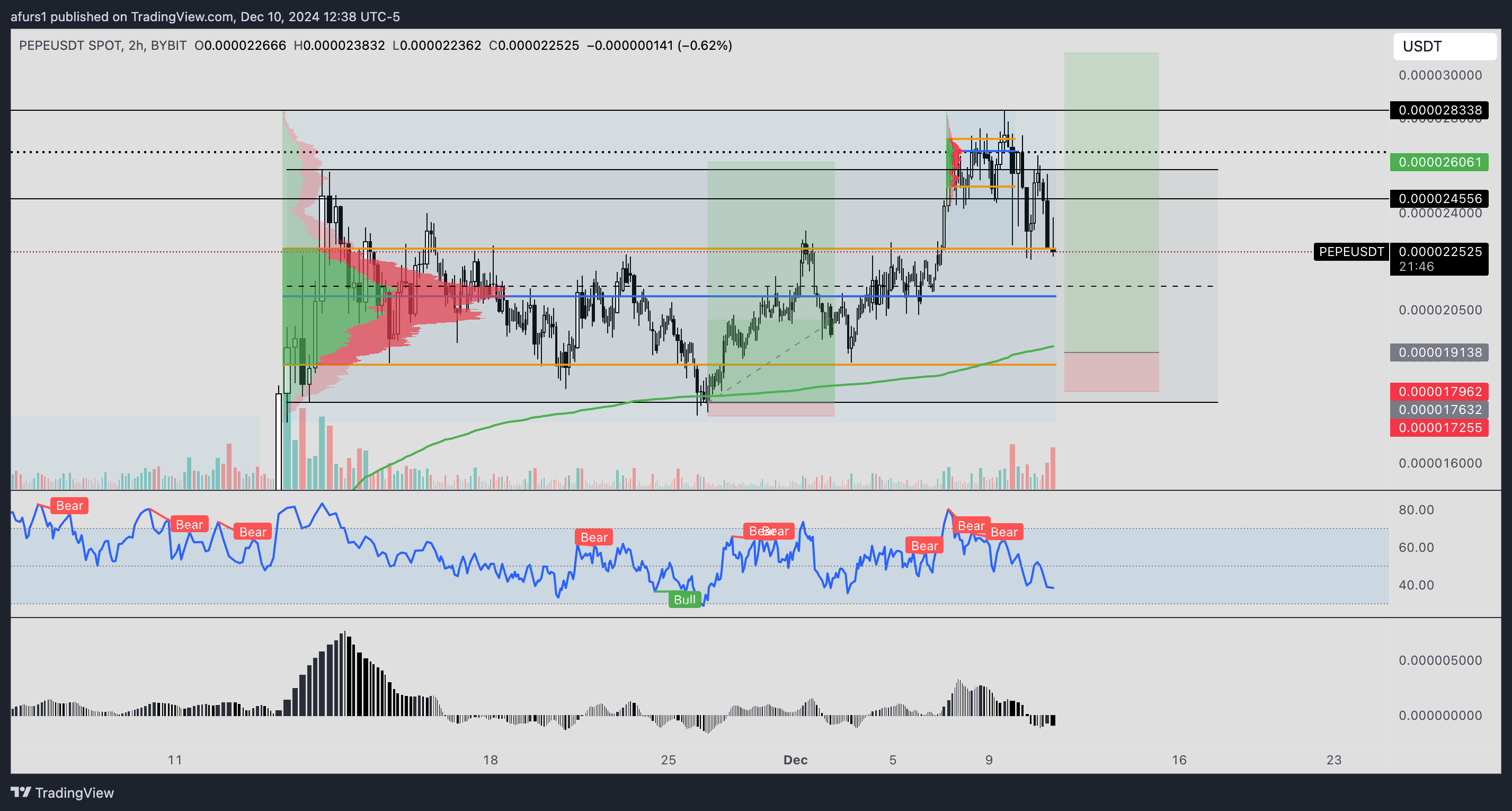Click the PEPEUSDT symbol tag on price axis
The width and height of the screenshot is (1512, 811).
click(1351, 251)
